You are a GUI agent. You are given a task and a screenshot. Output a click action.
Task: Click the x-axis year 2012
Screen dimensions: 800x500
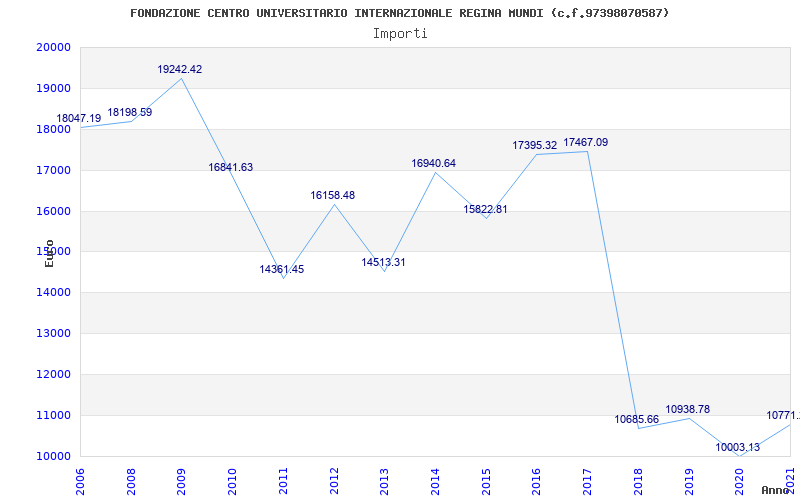[x=334, y=481]
